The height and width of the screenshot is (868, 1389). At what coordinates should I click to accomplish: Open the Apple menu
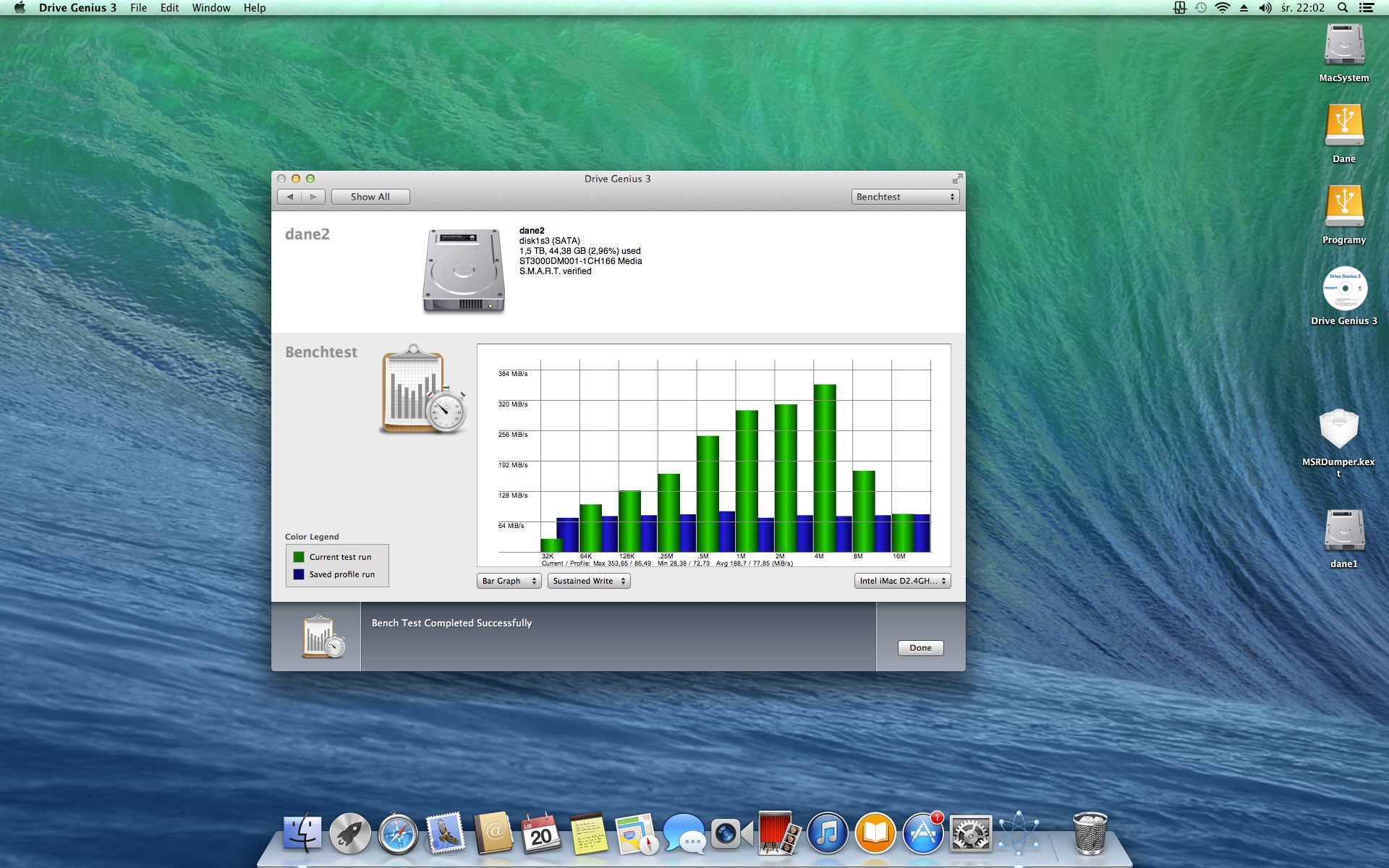[x=20, y=8]
